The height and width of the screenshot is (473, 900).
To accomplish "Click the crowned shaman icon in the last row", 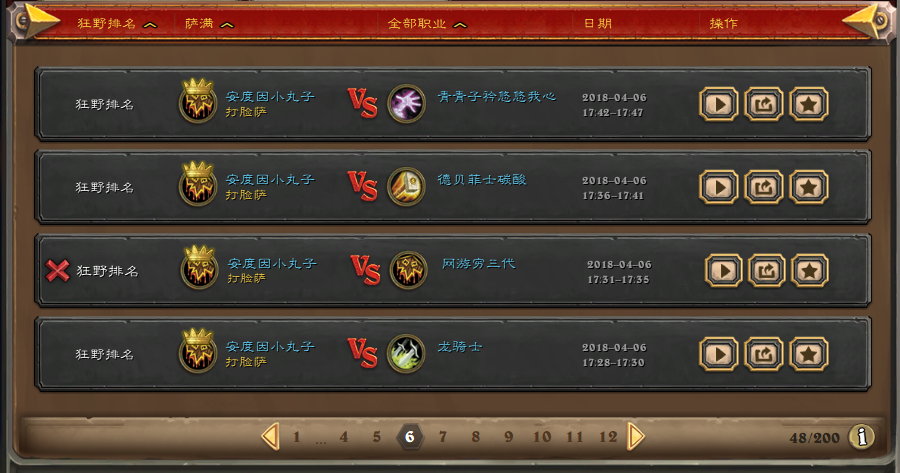I will point(198,351).
